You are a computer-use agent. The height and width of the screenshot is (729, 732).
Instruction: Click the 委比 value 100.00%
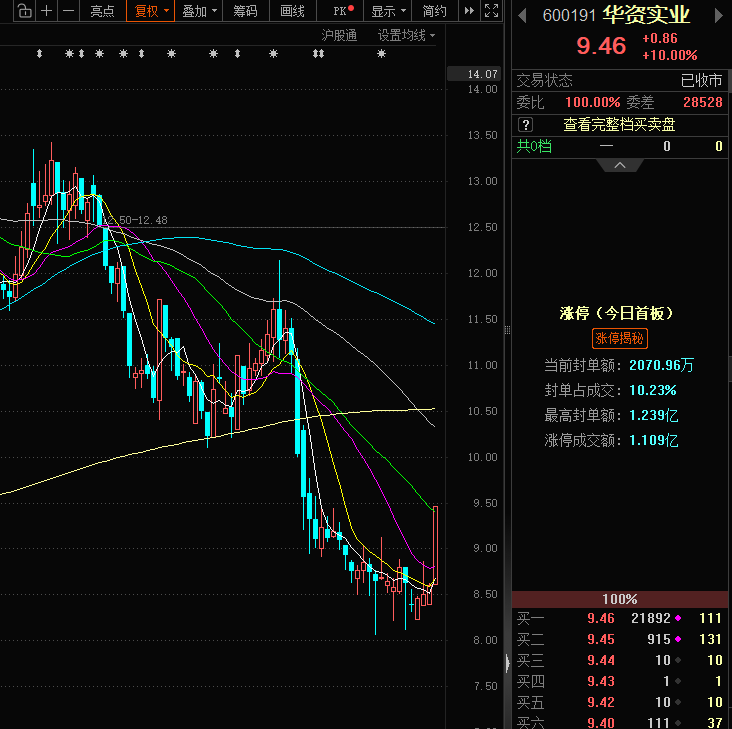(593, 102)
